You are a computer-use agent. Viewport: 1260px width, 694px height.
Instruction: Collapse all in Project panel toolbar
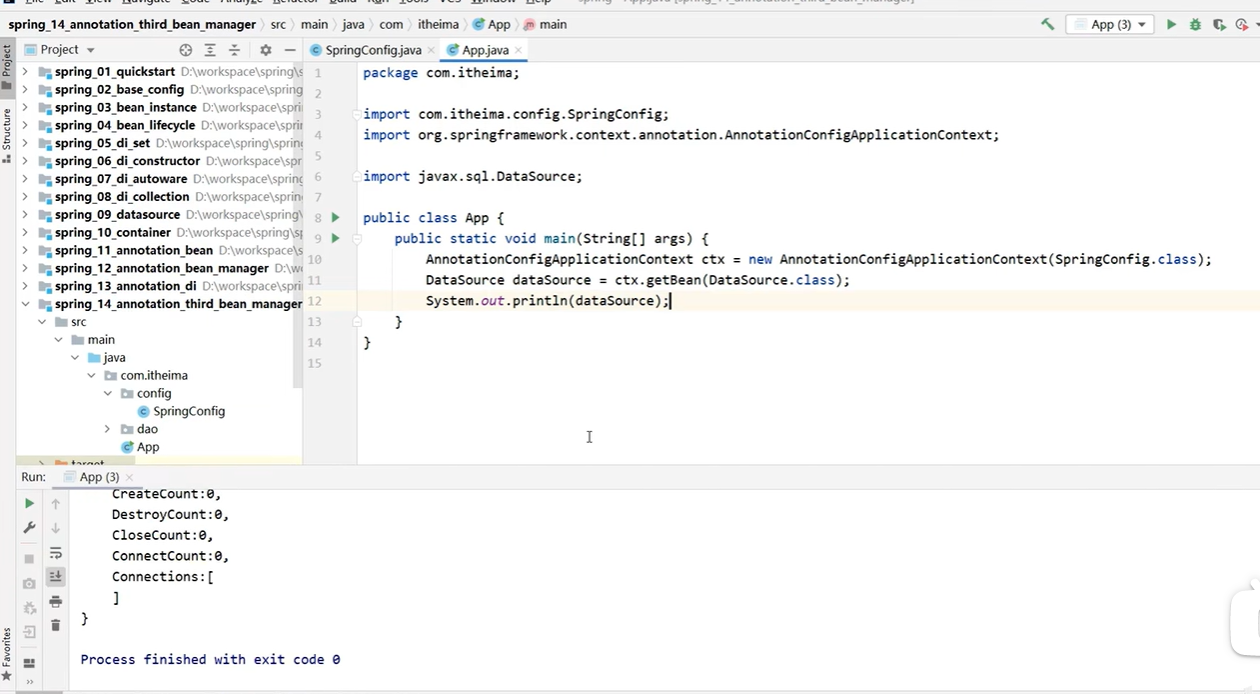(x=234, y=49)
